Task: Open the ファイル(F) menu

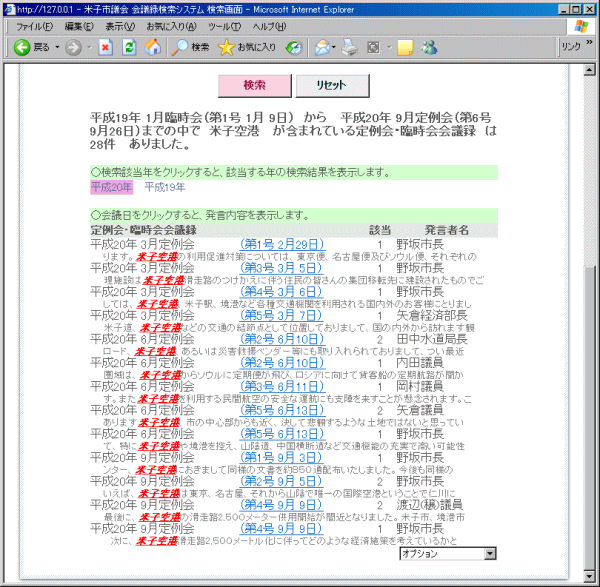Action: tap(34, 26)
